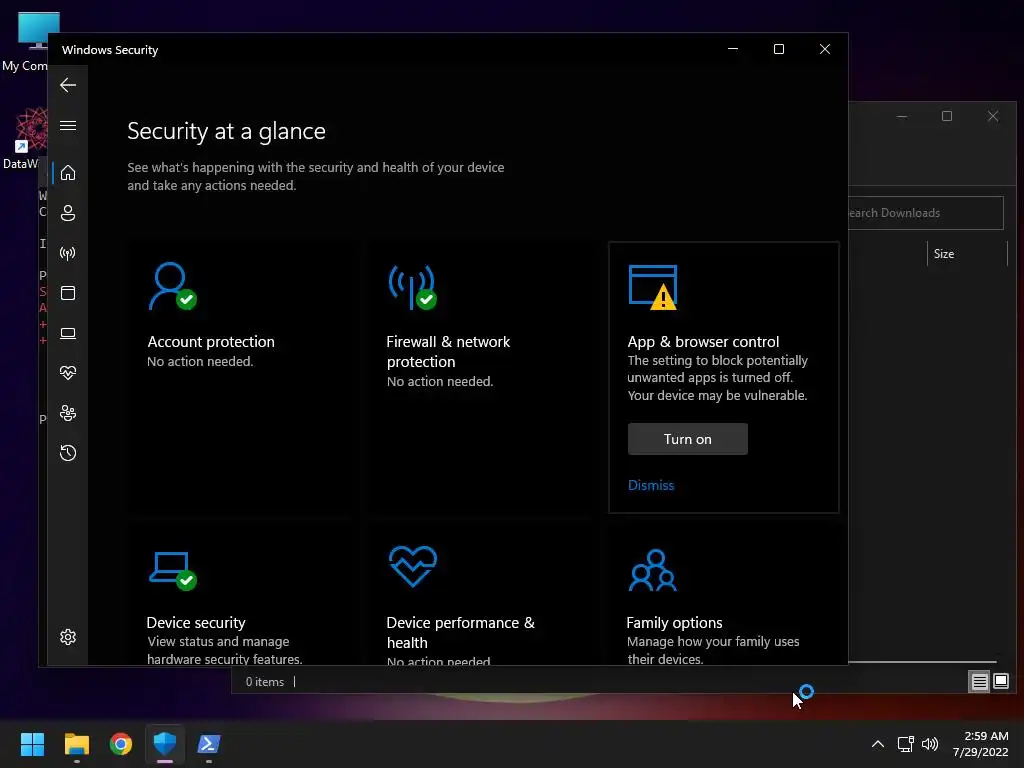Viewport: 1024px width, 768px height.
Task: Click the Security at a glance title
Action: point(226,131)
